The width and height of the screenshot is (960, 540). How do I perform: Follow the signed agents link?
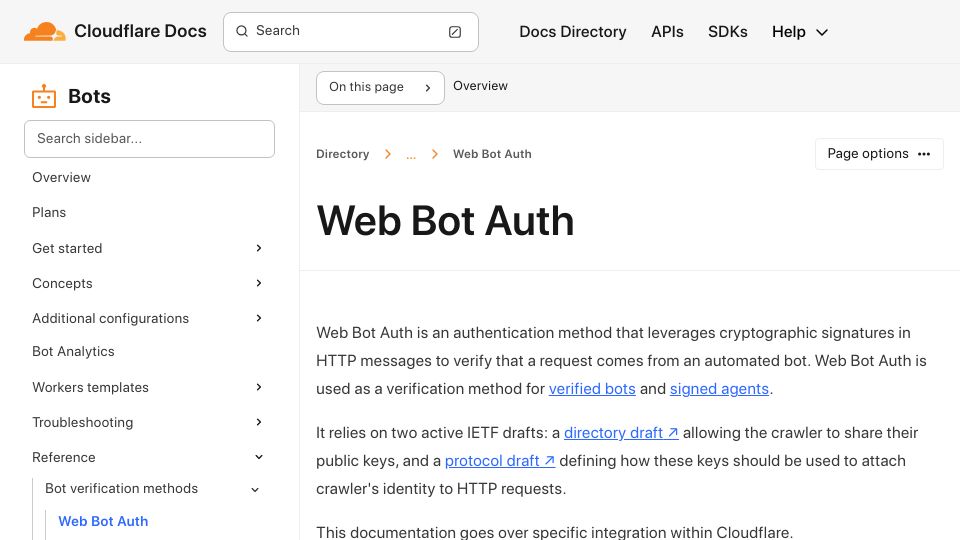click(719, 389)
